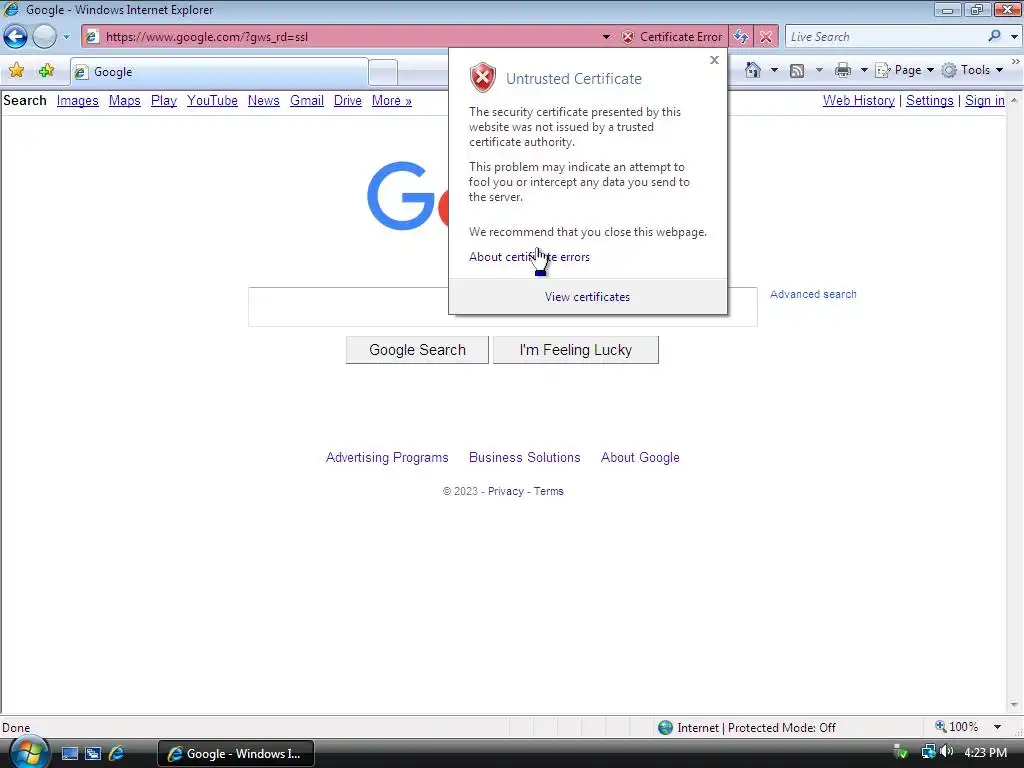
Task: Expand the zoom level dropdown arrow
Action: click(997, 728)
